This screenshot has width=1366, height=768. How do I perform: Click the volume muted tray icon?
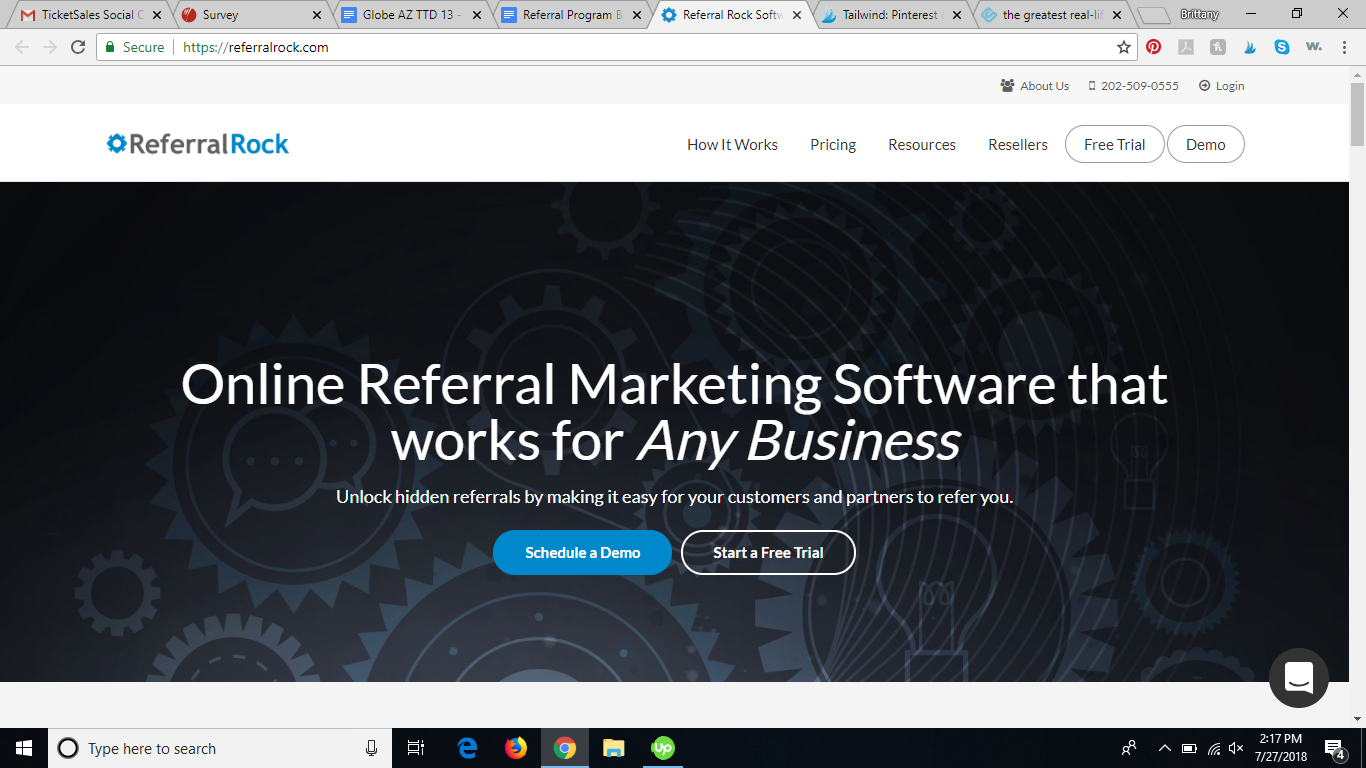click(x=1237, y=748)
